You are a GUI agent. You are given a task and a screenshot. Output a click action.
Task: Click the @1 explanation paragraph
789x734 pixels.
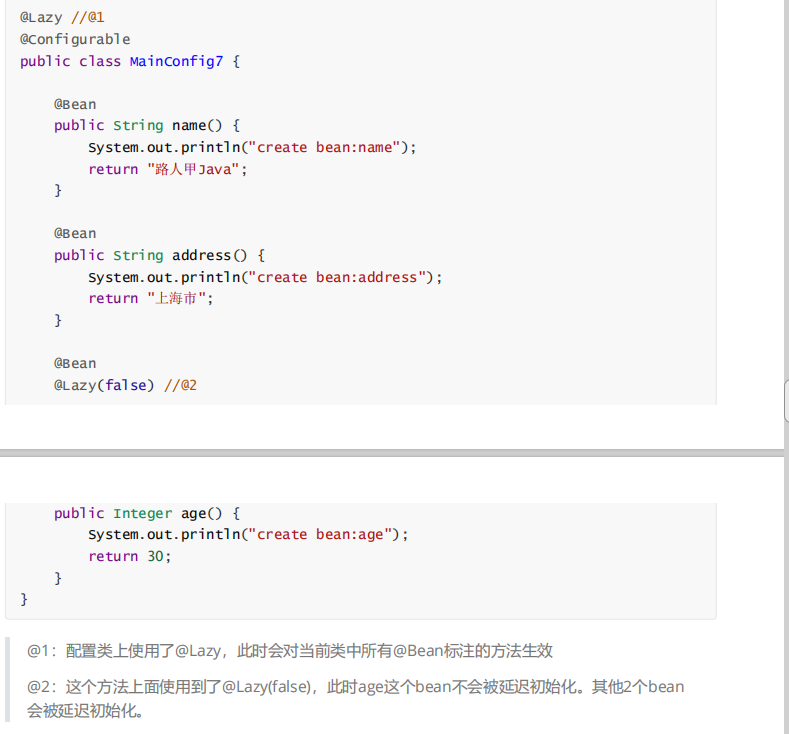(290, 650)
